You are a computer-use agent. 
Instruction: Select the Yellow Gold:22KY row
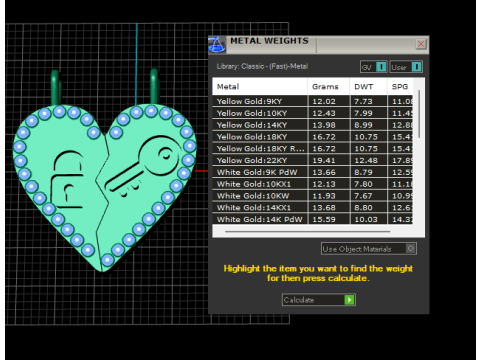pyautogui.click(x=313, y=161)
